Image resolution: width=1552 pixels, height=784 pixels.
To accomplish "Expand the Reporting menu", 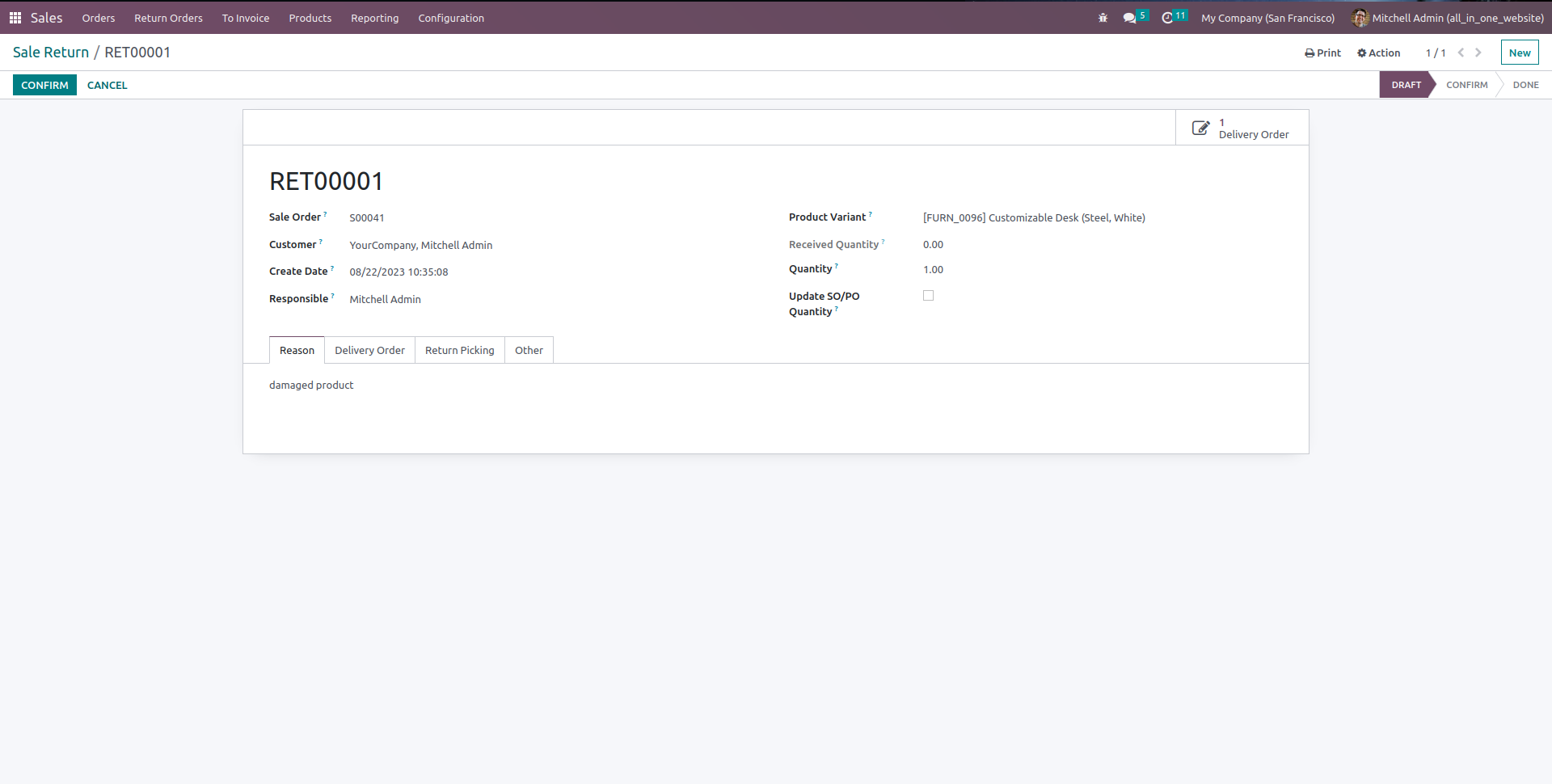I will pyautogui.click(x=375, y=18).
